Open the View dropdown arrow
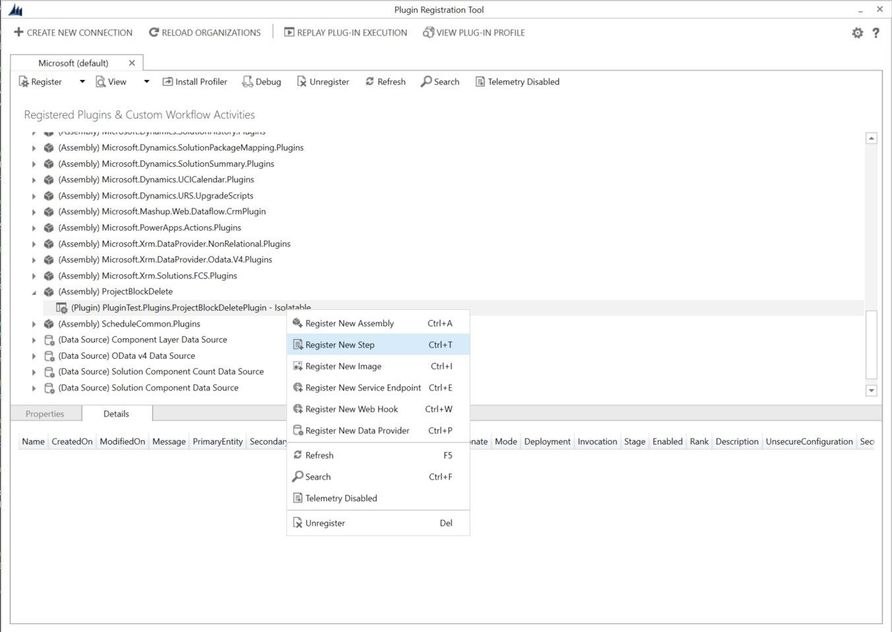Viewport: 892px width, 632px height. pyautogui.click(x=146, y=82)
